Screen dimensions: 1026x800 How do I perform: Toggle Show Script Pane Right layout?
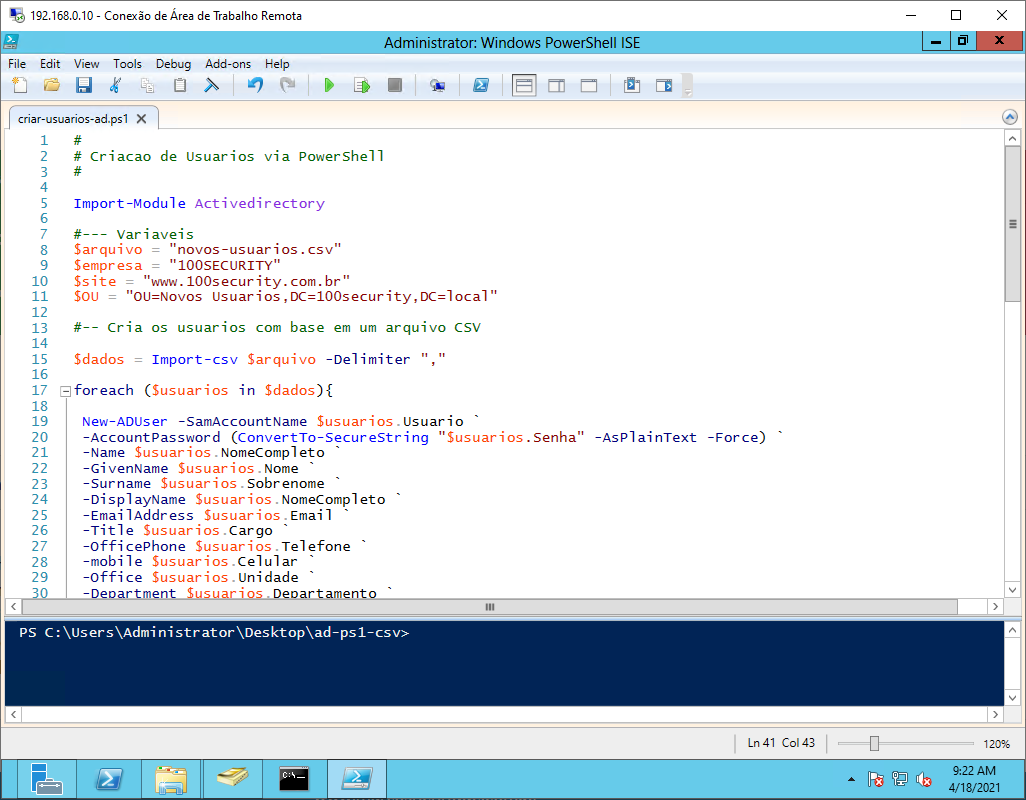(556, 85)
